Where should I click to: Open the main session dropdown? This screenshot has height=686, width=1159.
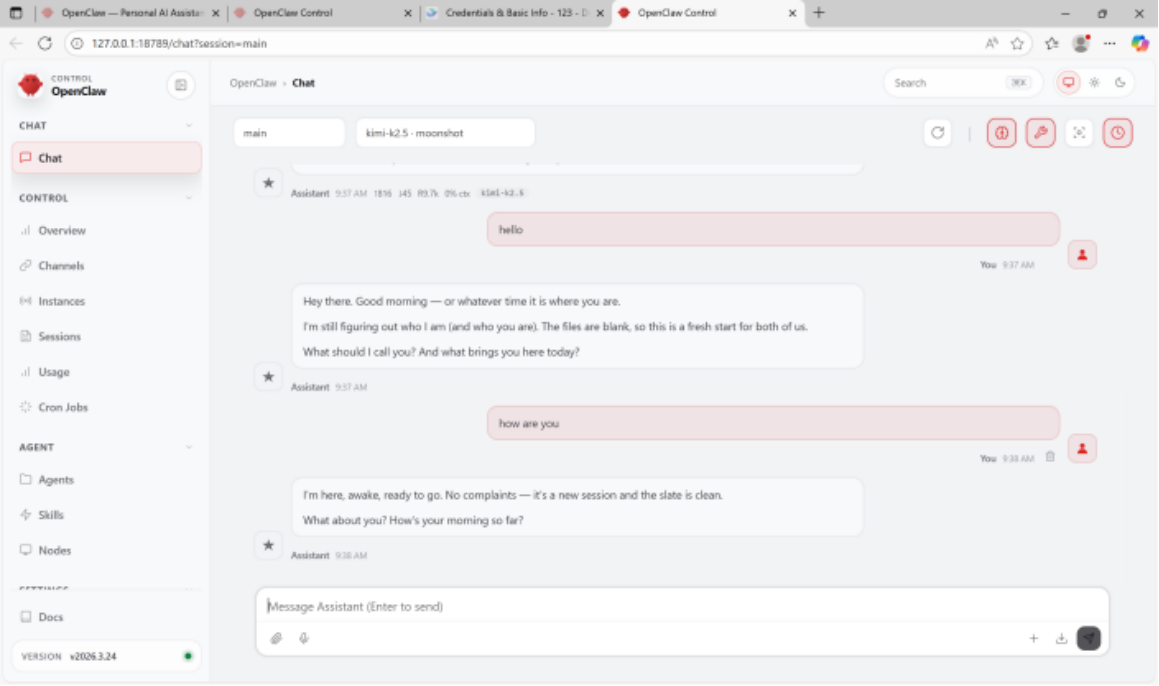289,133
